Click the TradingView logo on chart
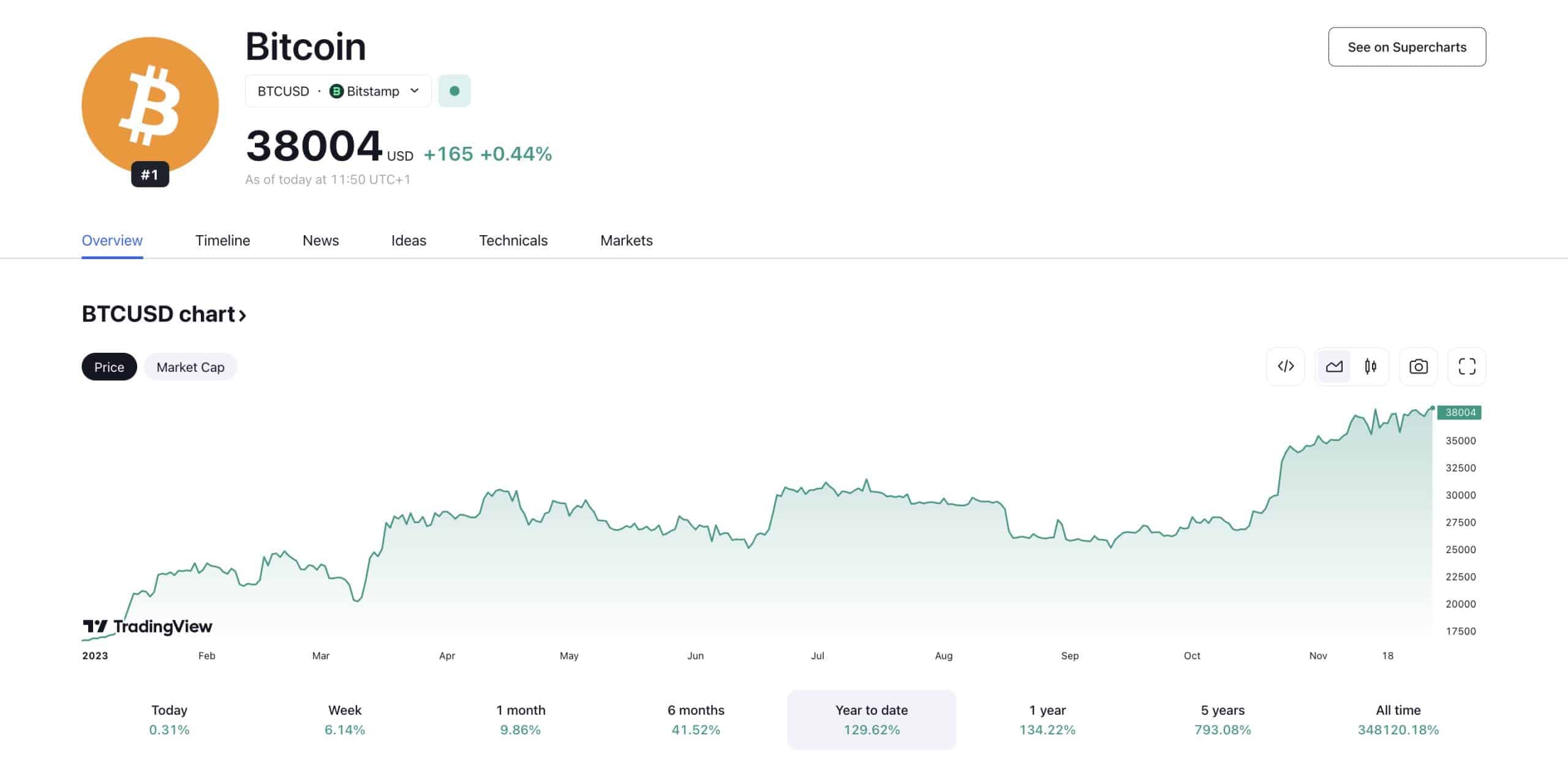1568x773 pixels. 148,626
